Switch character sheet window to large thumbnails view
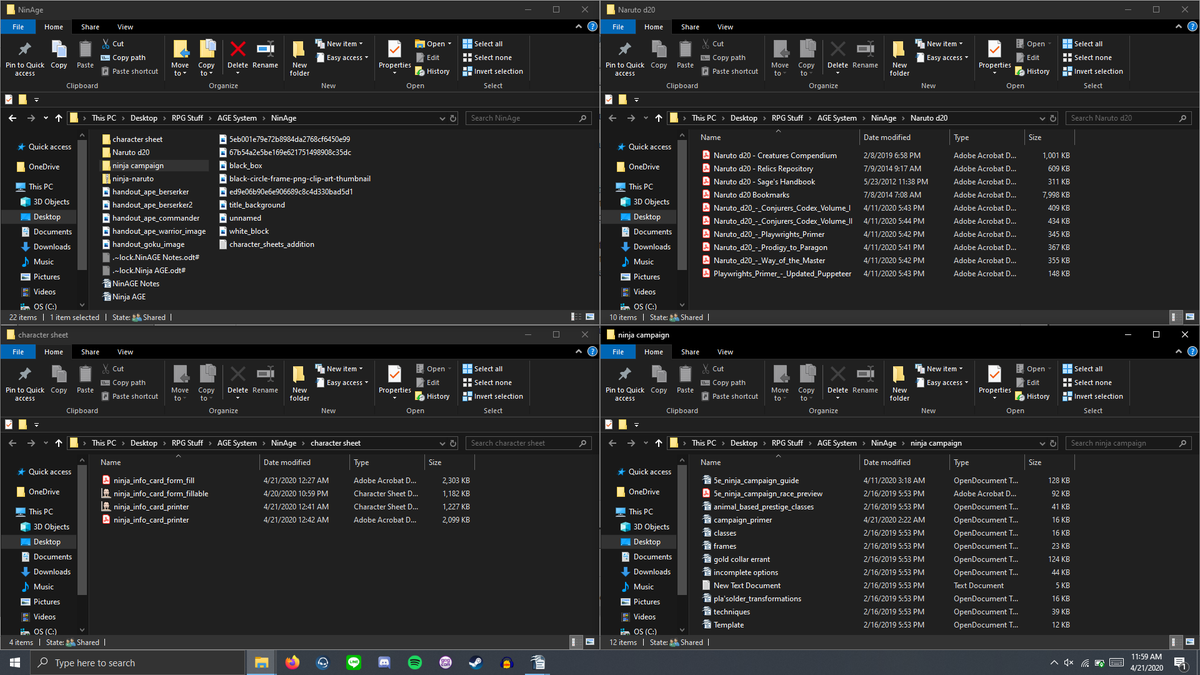The image size is (1200, 675). [x=589, y=642]
